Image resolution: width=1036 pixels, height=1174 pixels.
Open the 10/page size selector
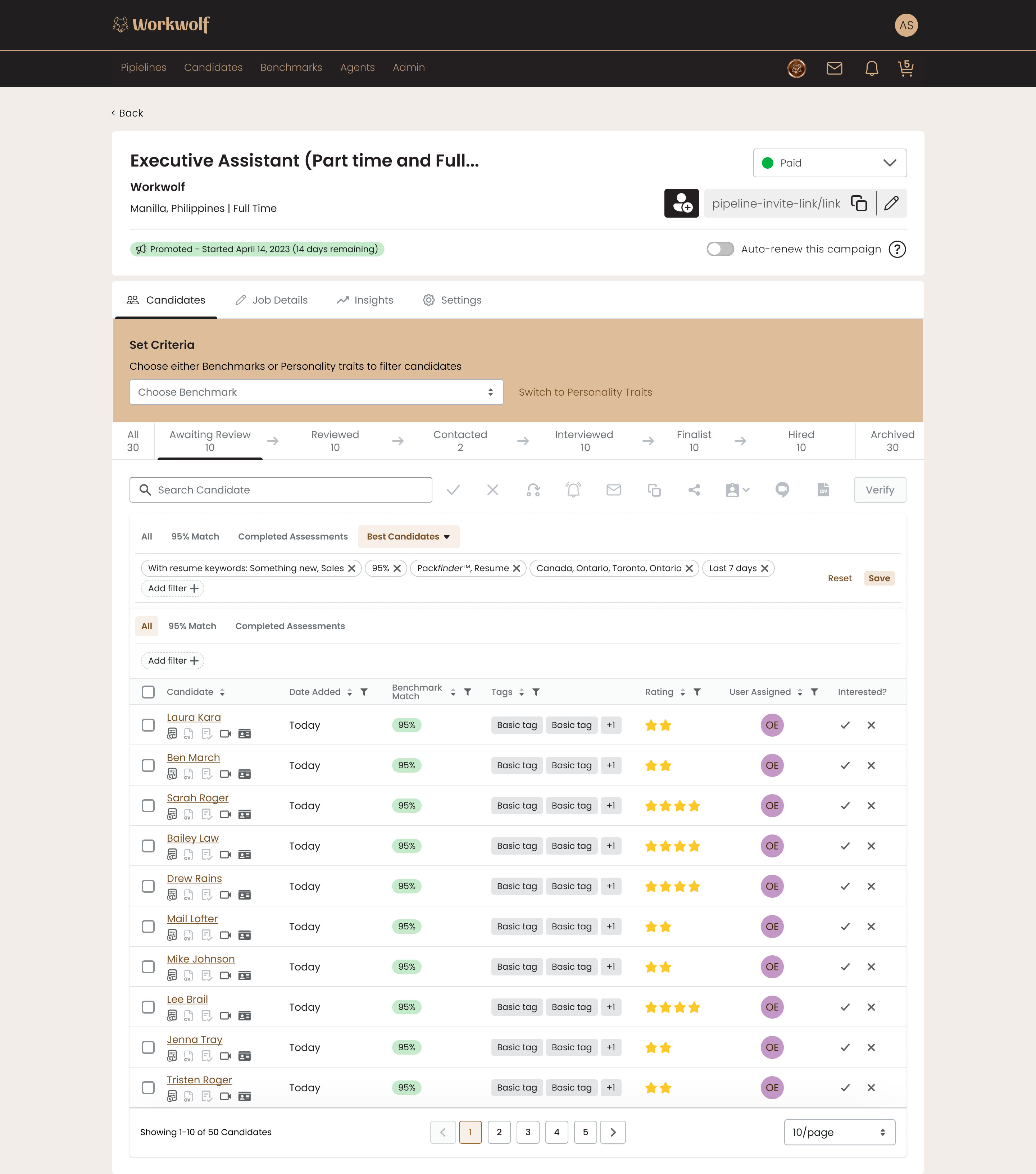coord(839,1132)
